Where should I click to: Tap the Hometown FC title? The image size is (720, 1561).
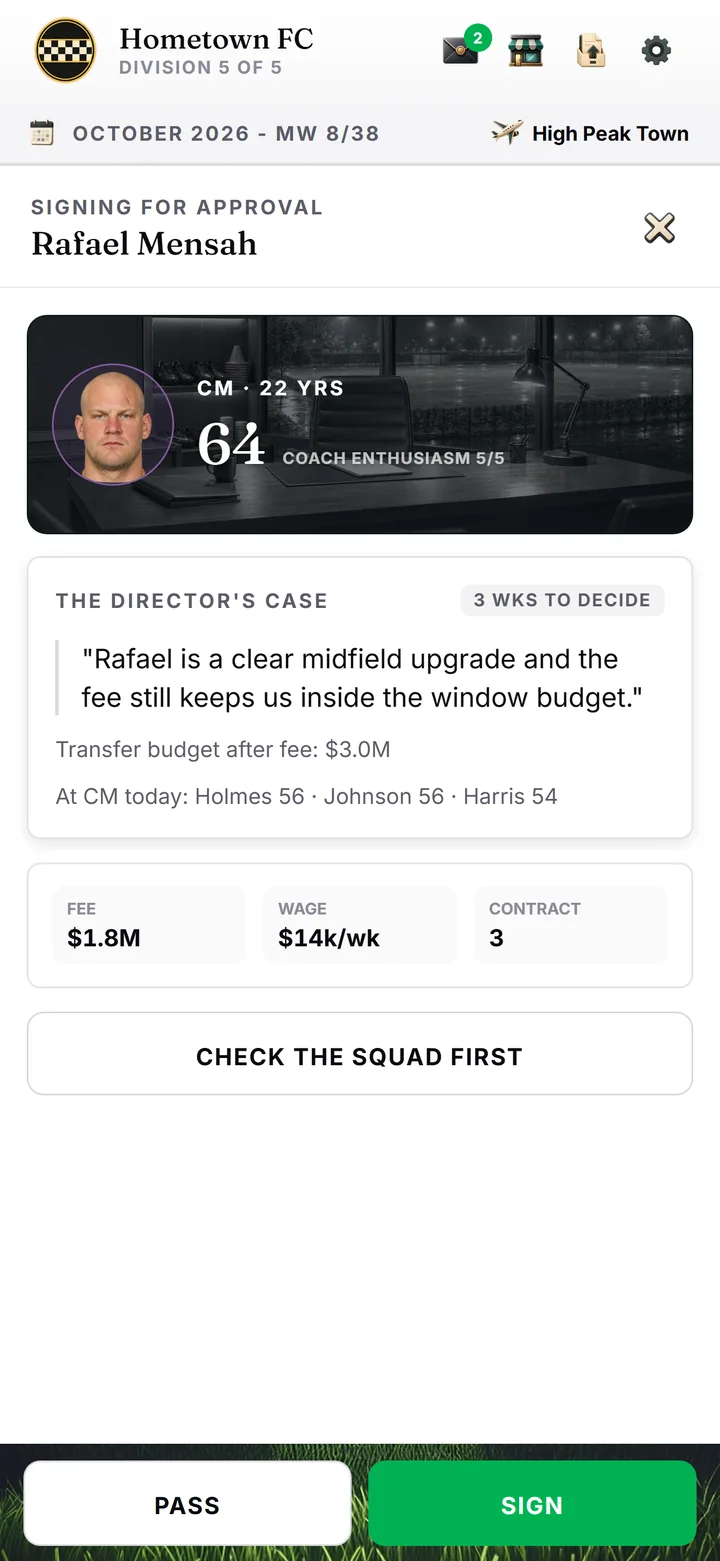pos(216,39)
